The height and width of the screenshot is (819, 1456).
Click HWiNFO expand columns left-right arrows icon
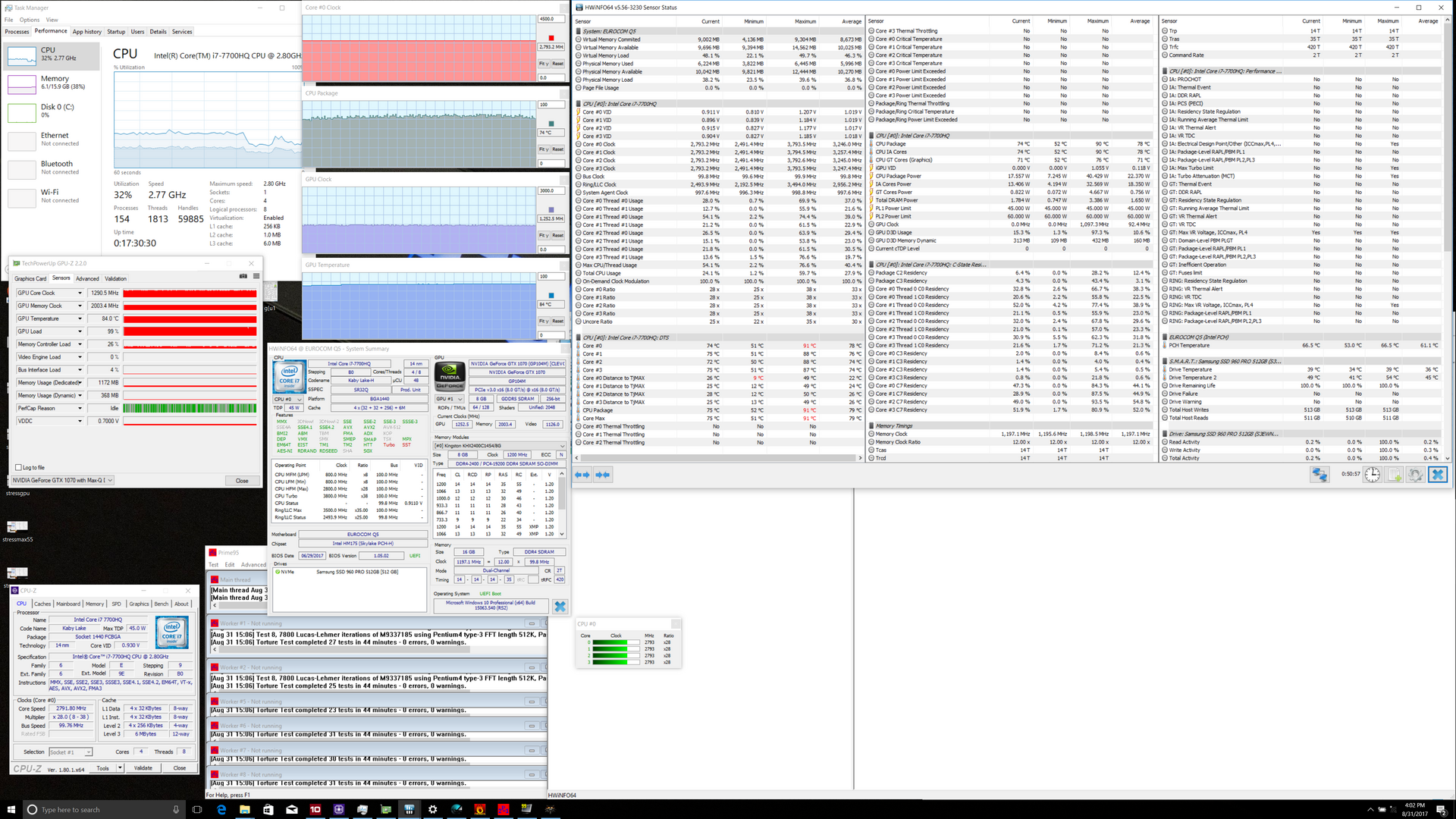pyautogui.click(x=582, y=475)
